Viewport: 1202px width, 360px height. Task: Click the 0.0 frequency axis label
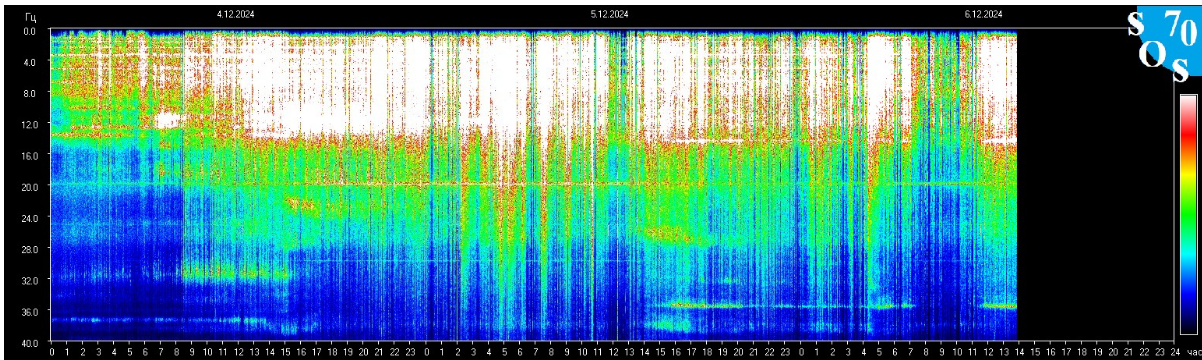tap(30, 31)
